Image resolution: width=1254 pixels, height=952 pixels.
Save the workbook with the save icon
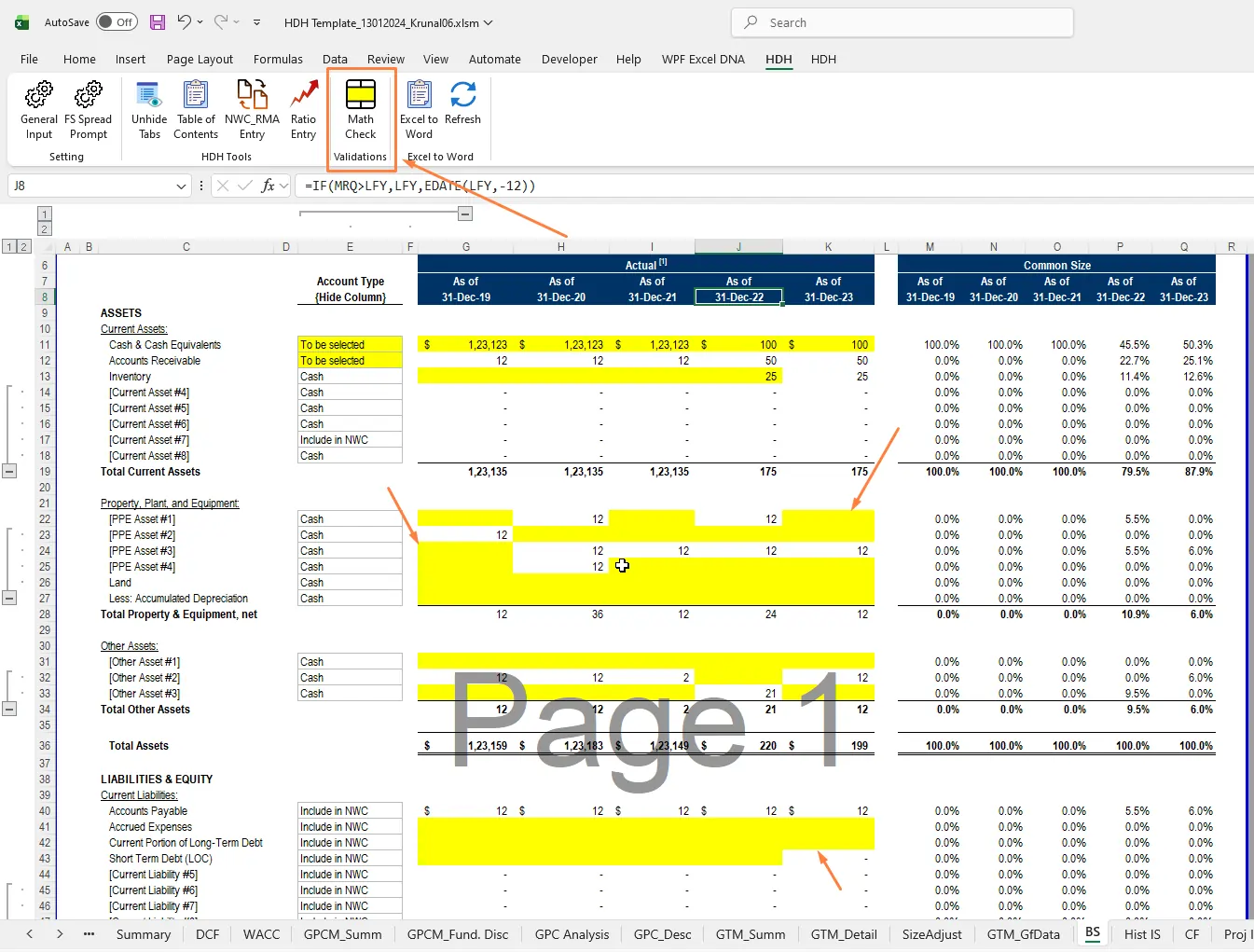(158, 22)
